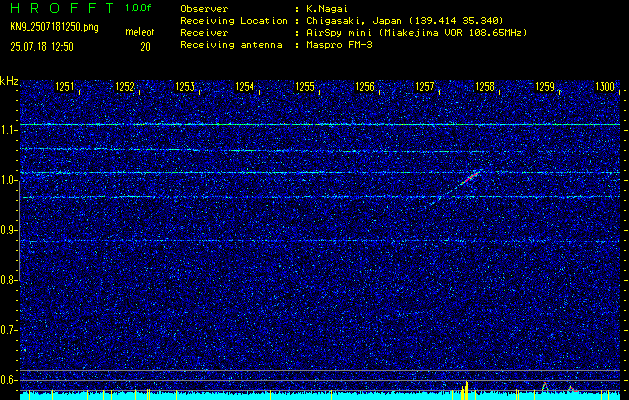The image size is (629, 400).
Task: Click the 1300 time marker
Action: [605, 87]
